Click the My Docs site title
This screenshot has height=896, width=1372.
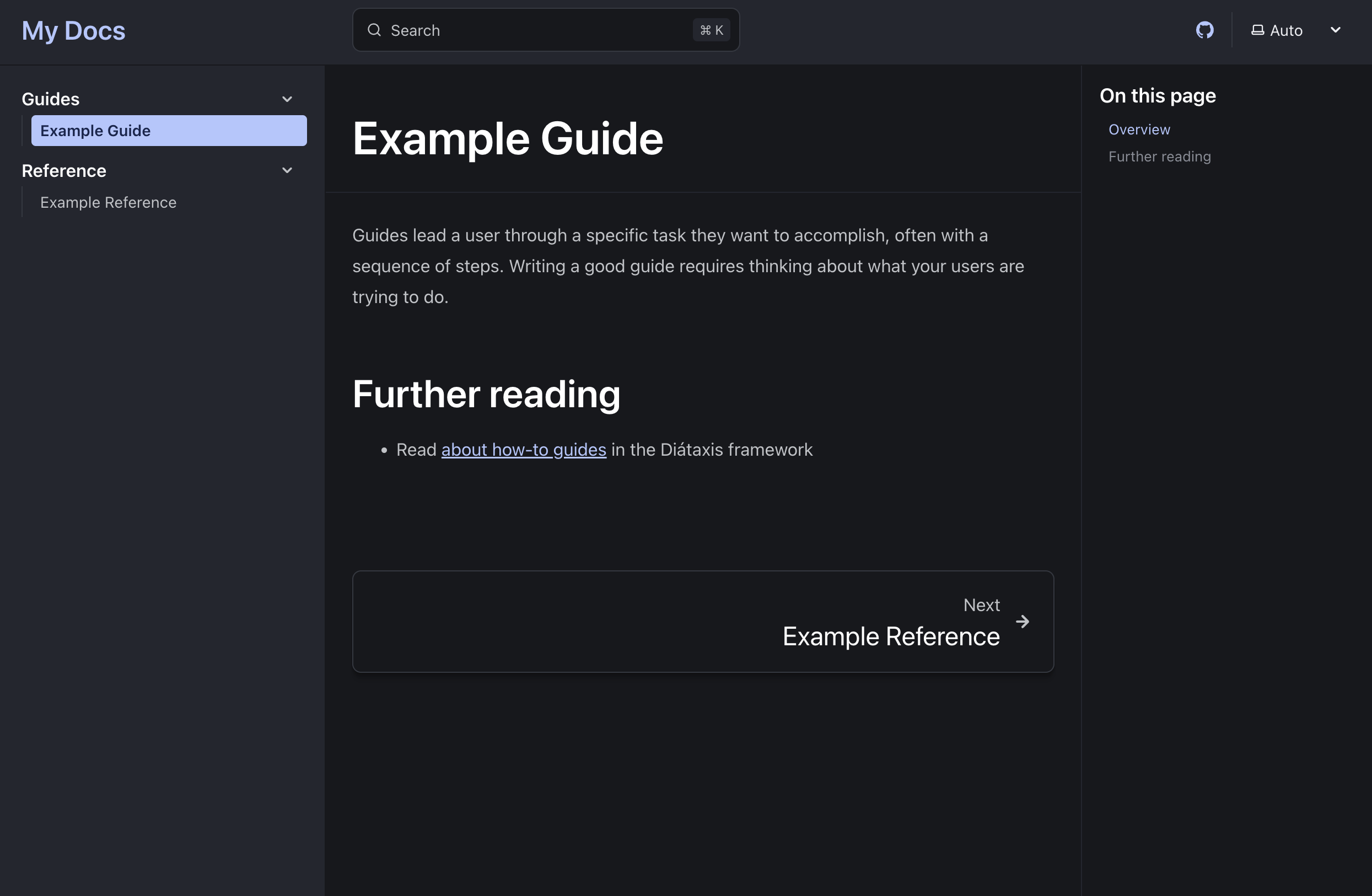click(x=73, y=30)
